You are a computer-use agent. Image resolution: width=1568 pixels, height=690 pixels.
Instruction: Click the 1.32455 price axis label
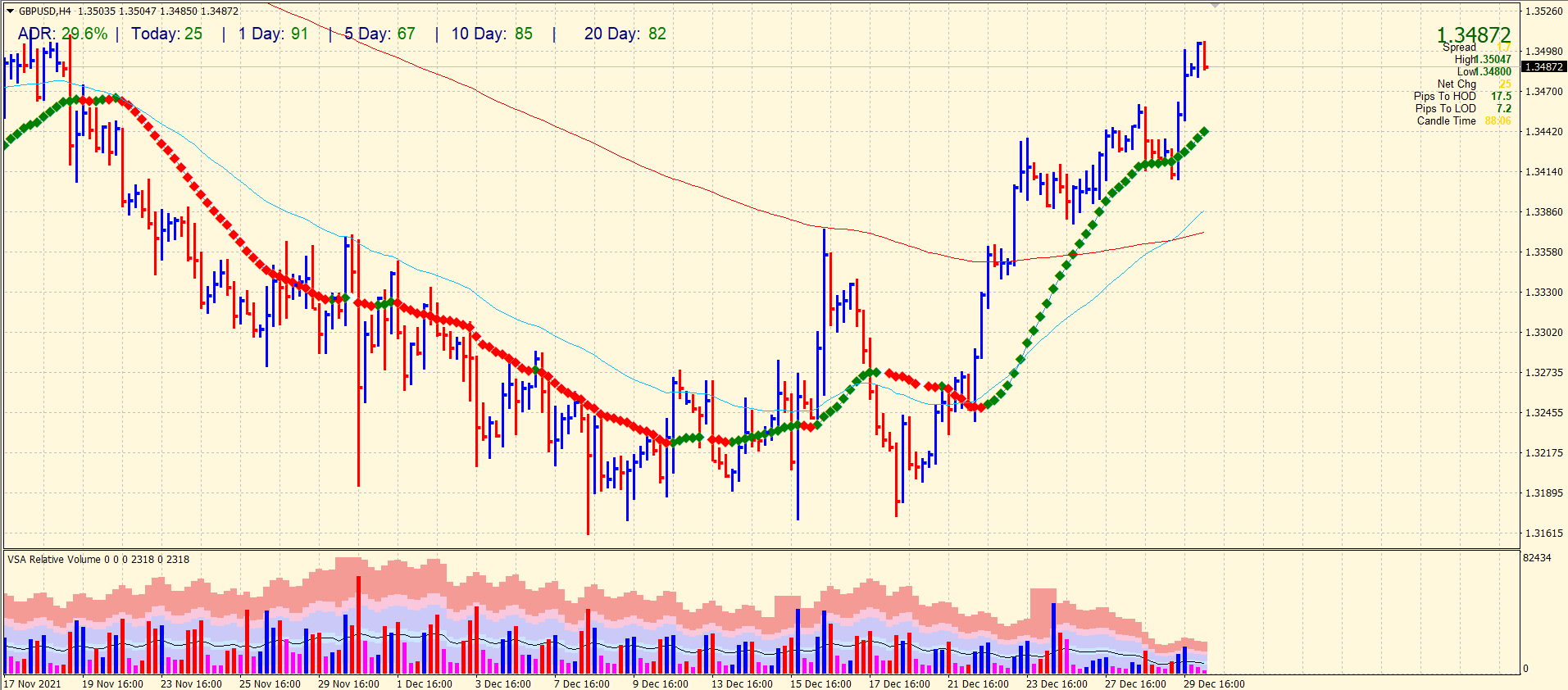point(1544,413)
